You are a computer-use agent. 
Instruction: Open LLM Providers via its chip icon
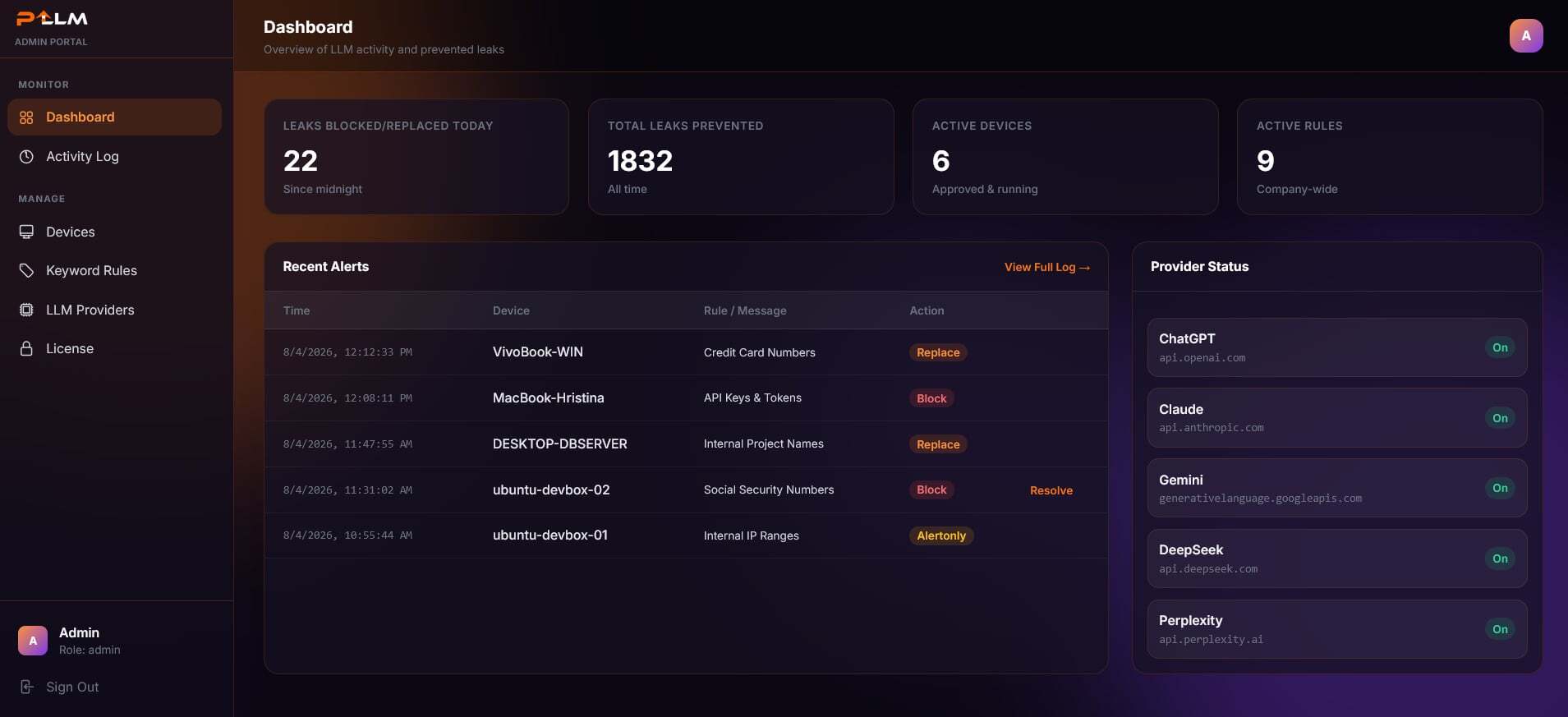pos(26,310)
